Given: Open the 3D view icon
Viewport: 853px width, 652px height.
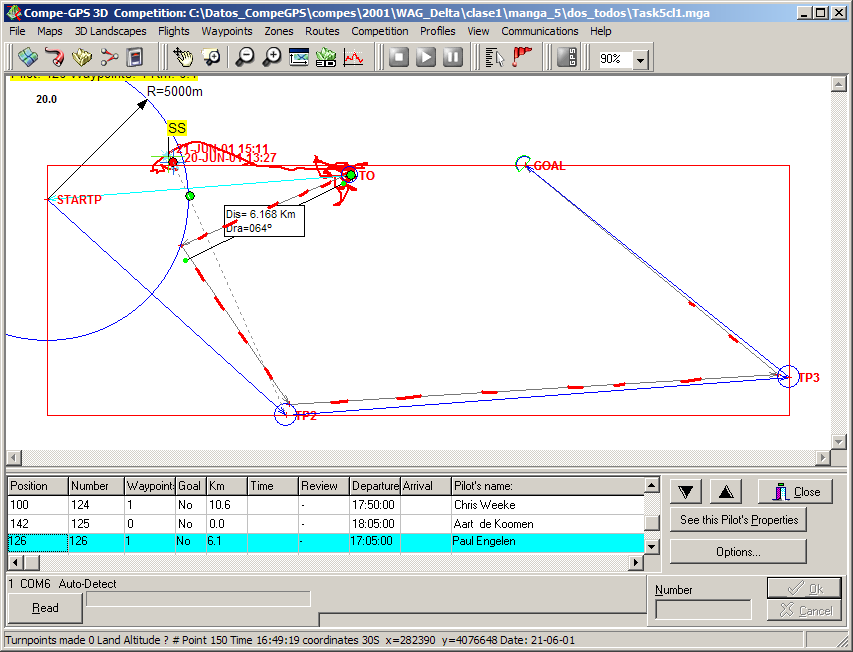Looking at the screenshot, I should pyautogui.click(x=326, y=57).
